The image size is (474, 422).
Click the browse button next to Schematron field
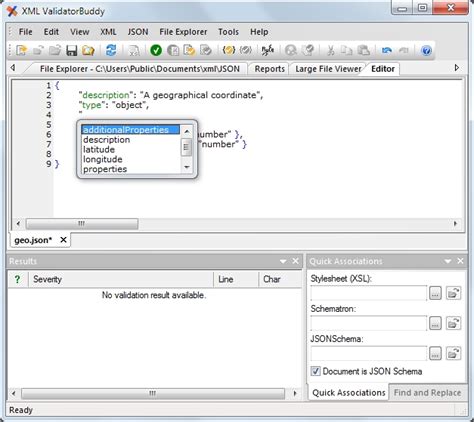click(x=435, y=323)
